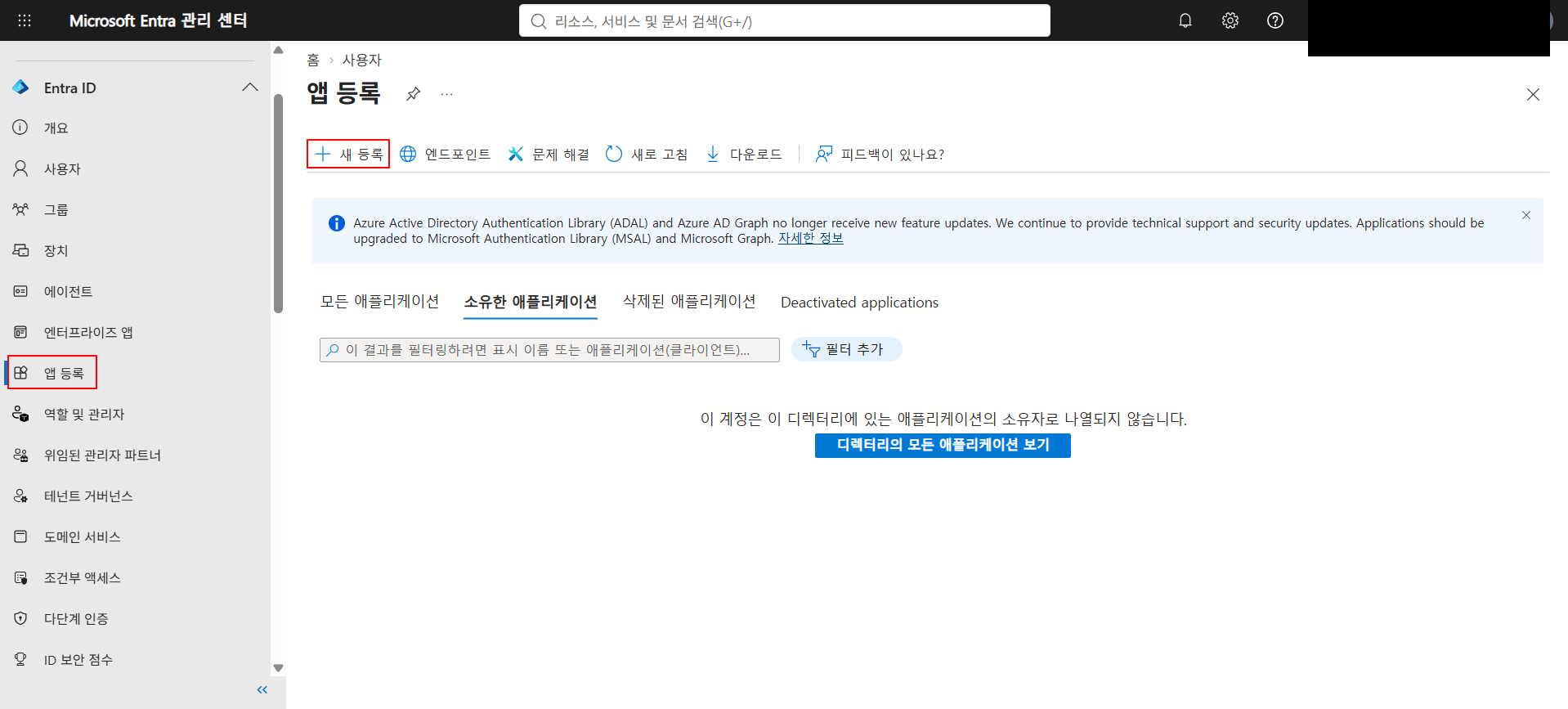Focus the application name filter field
The image size is (1568, 709).
pyautogui.click(x=549, y=350)
